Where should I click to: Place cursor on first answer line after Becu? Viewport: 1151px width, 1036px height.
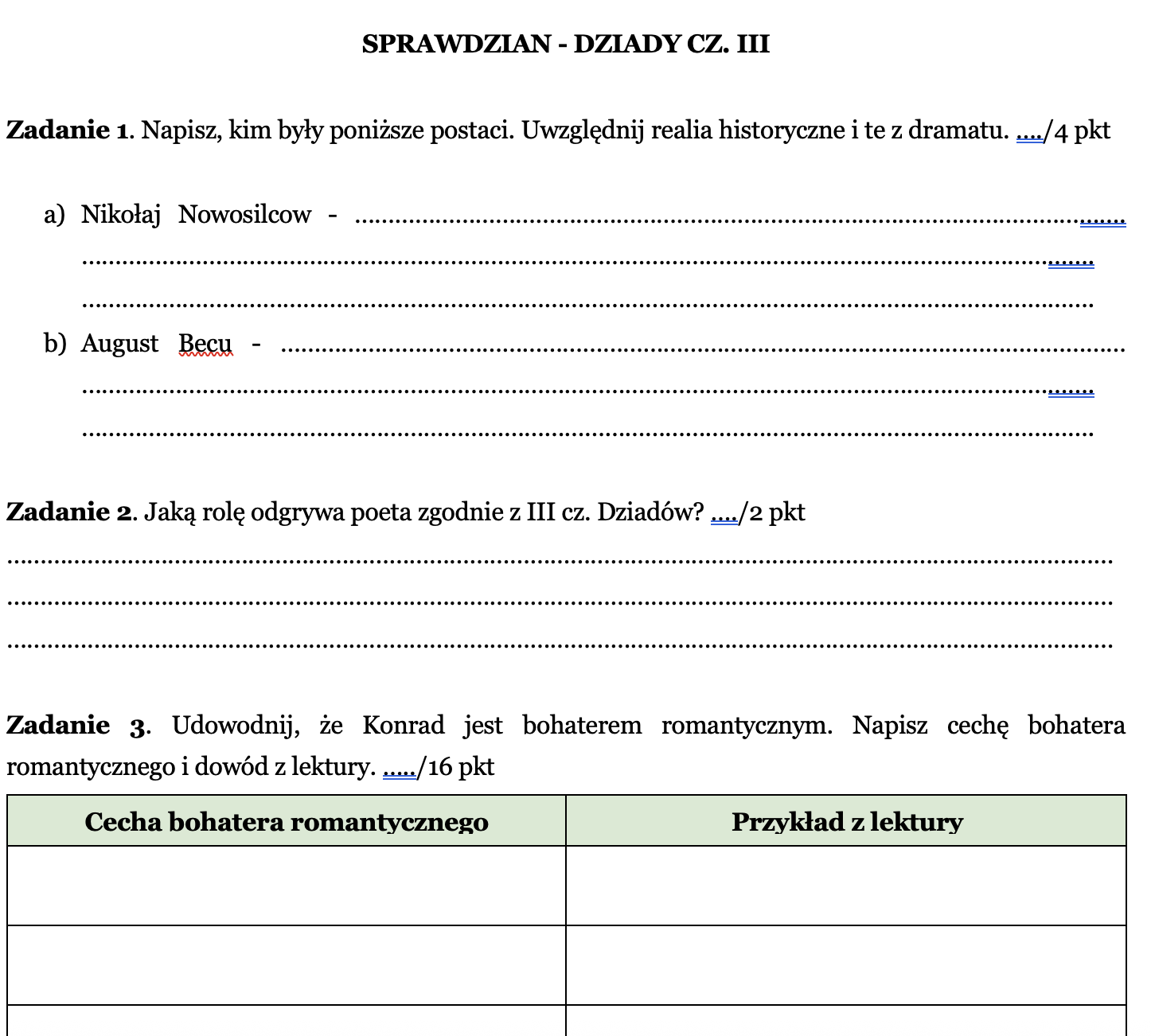(x=700, y=349)
